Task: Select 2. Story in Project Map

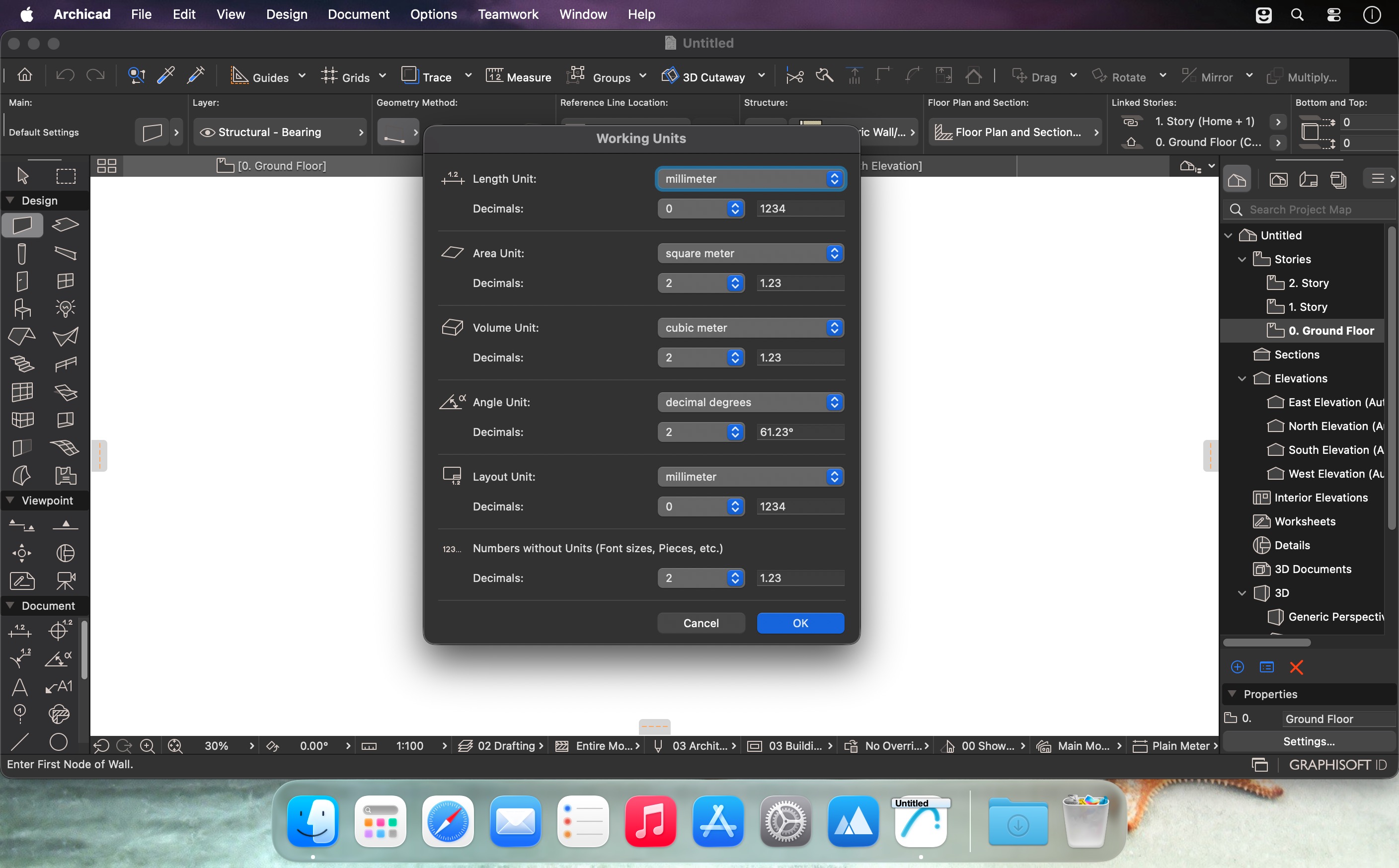Action: coord(1308,283)
